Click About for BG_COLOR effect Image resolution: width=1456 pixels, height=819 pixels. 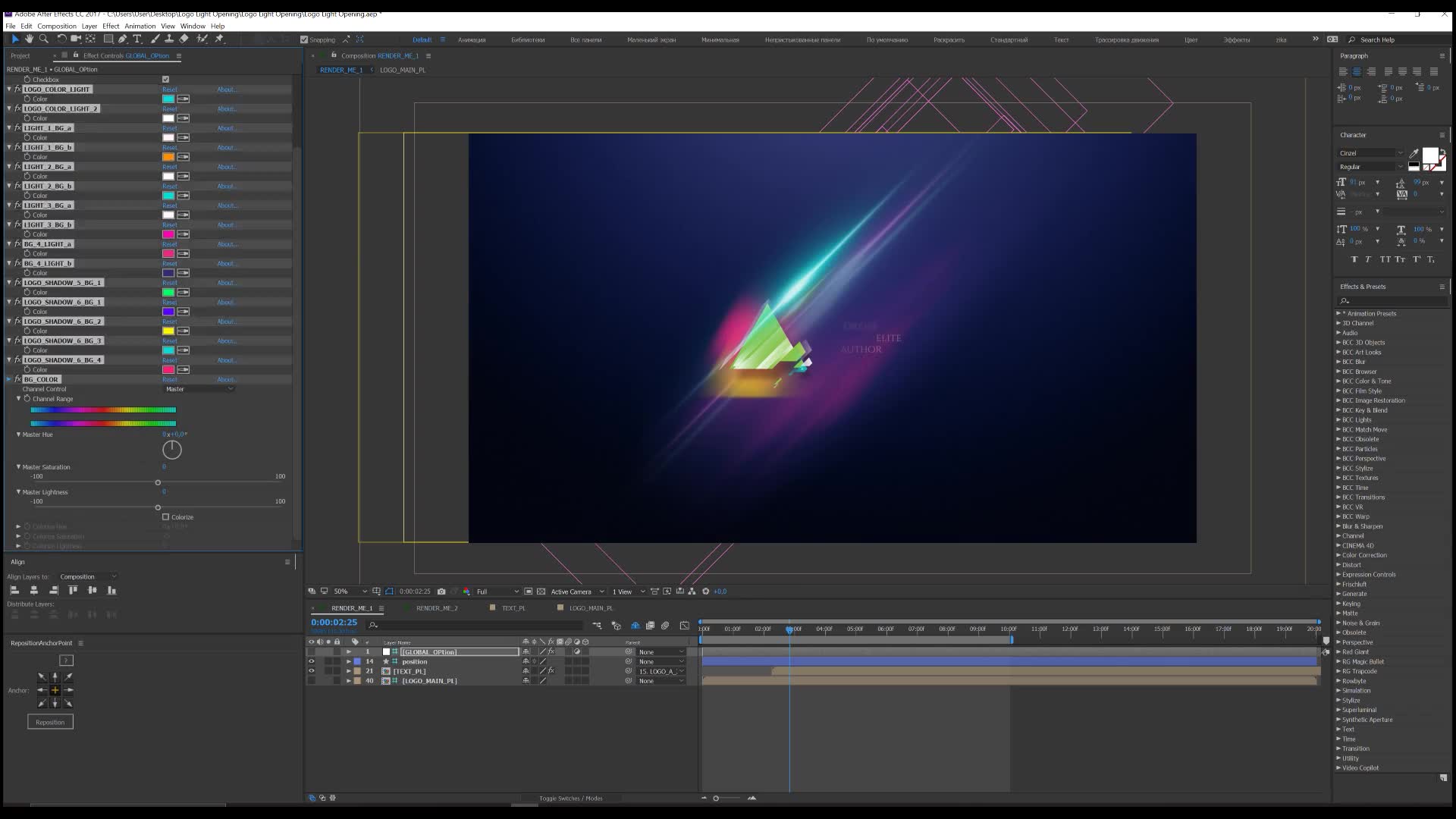pyautogui.click(x=227, y=379)
